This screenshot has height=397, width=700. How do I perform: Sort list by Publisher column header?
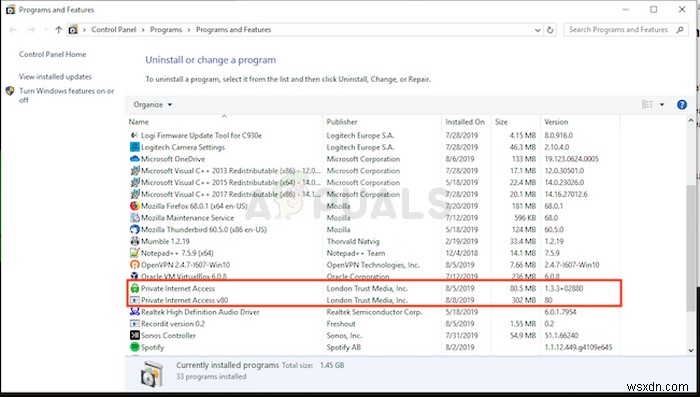click(382, 121)
